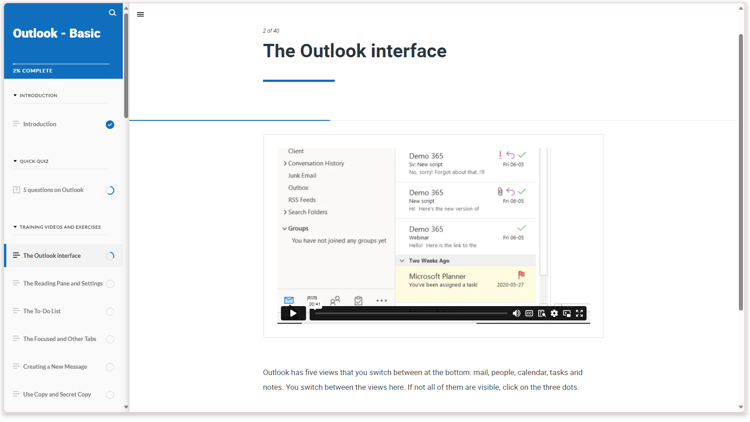The image size is (750, 422).
Task: Open the course search magnifier
Action: pyautogui.click(x=112, y=13)
